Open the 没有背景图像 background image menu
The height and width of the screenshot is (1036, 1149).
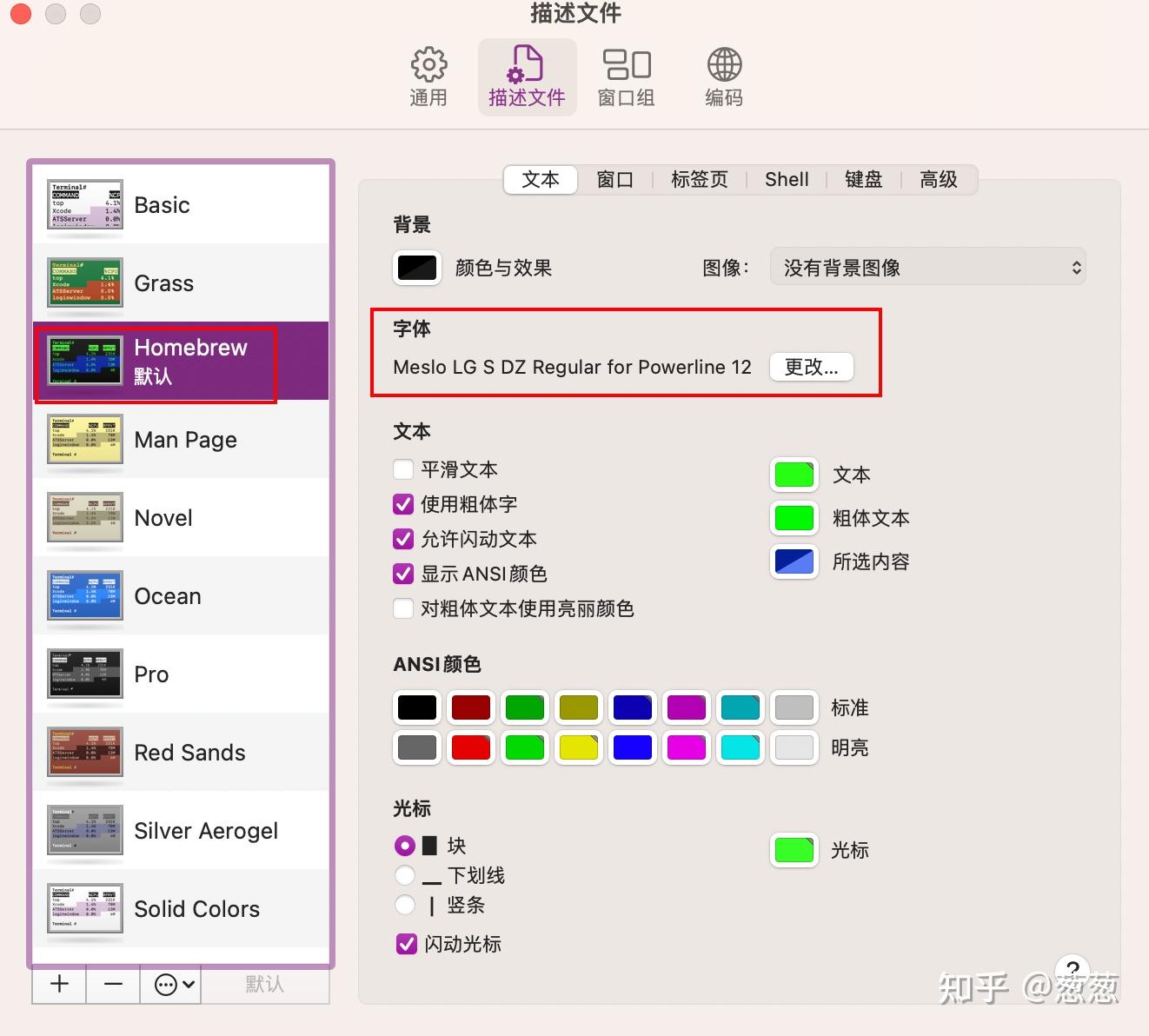927,267
